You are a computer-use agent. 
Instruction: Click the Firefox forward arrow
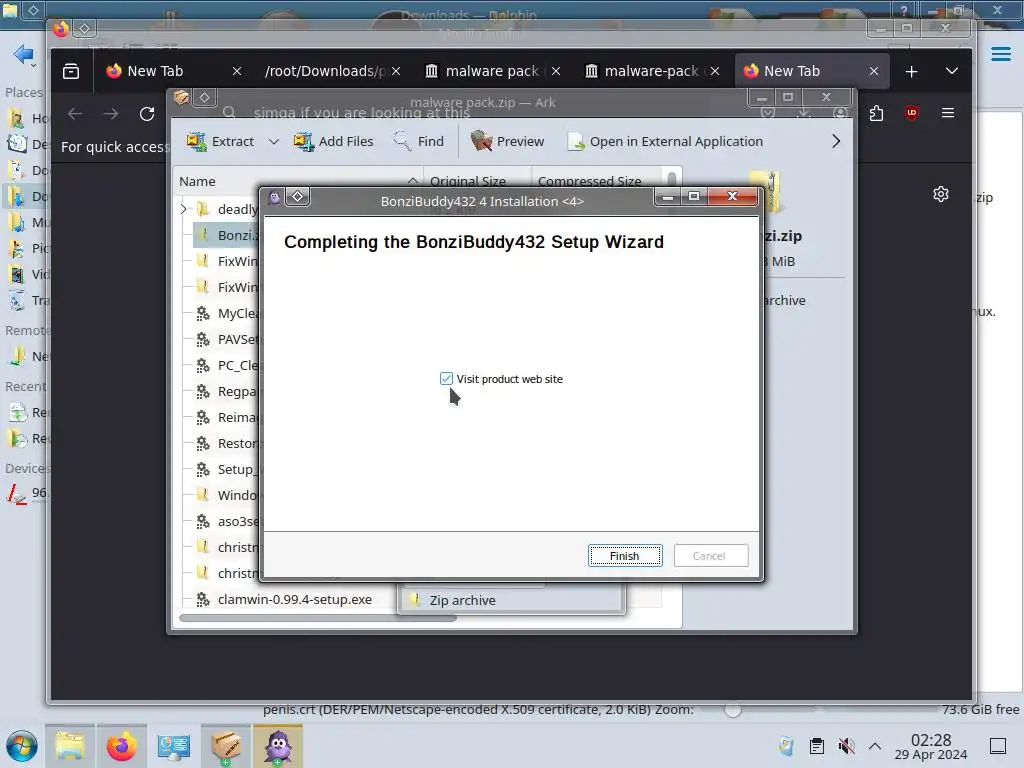(111, 114)
